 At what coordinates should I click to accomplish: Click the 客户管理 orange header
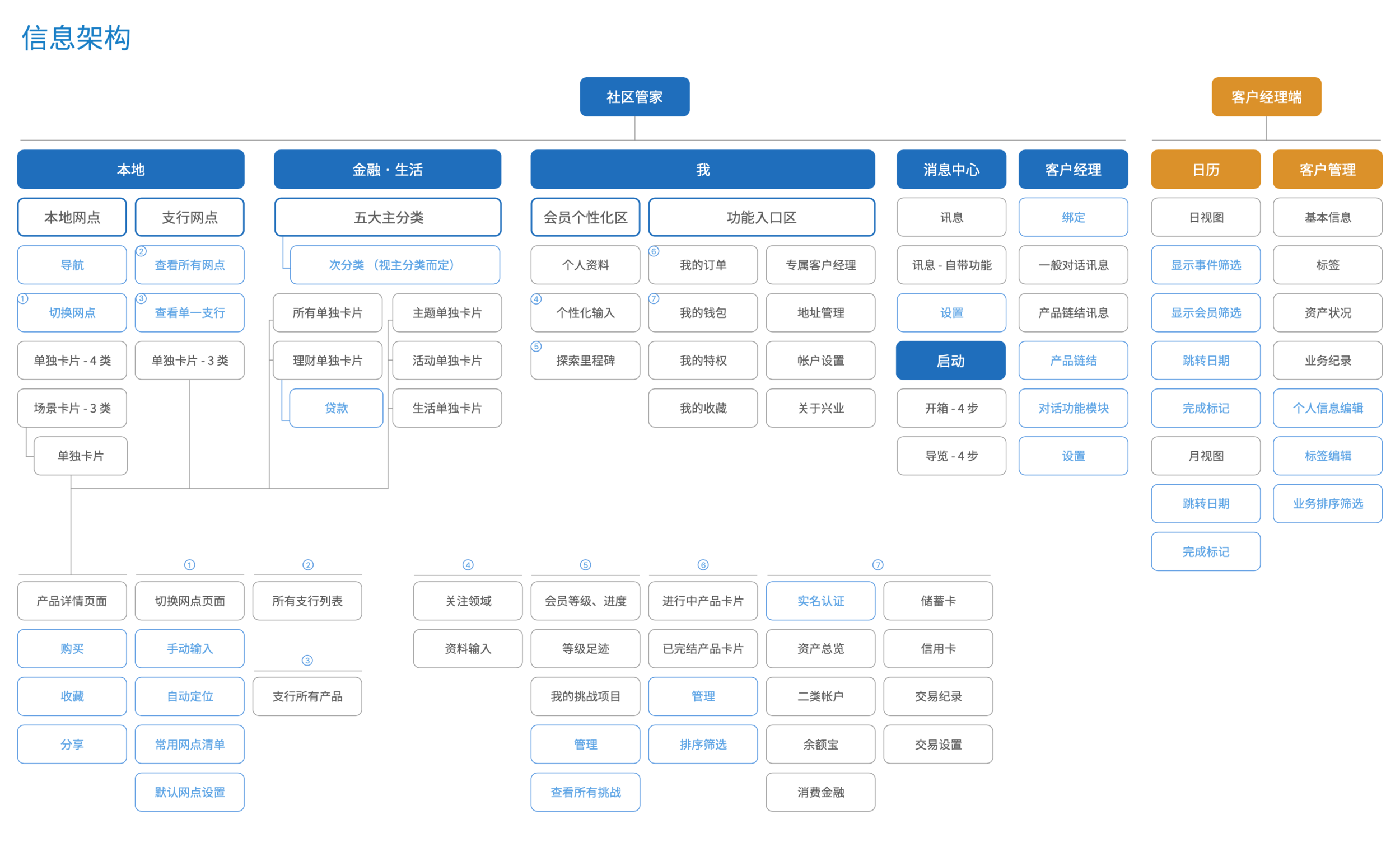[1327, 170]
